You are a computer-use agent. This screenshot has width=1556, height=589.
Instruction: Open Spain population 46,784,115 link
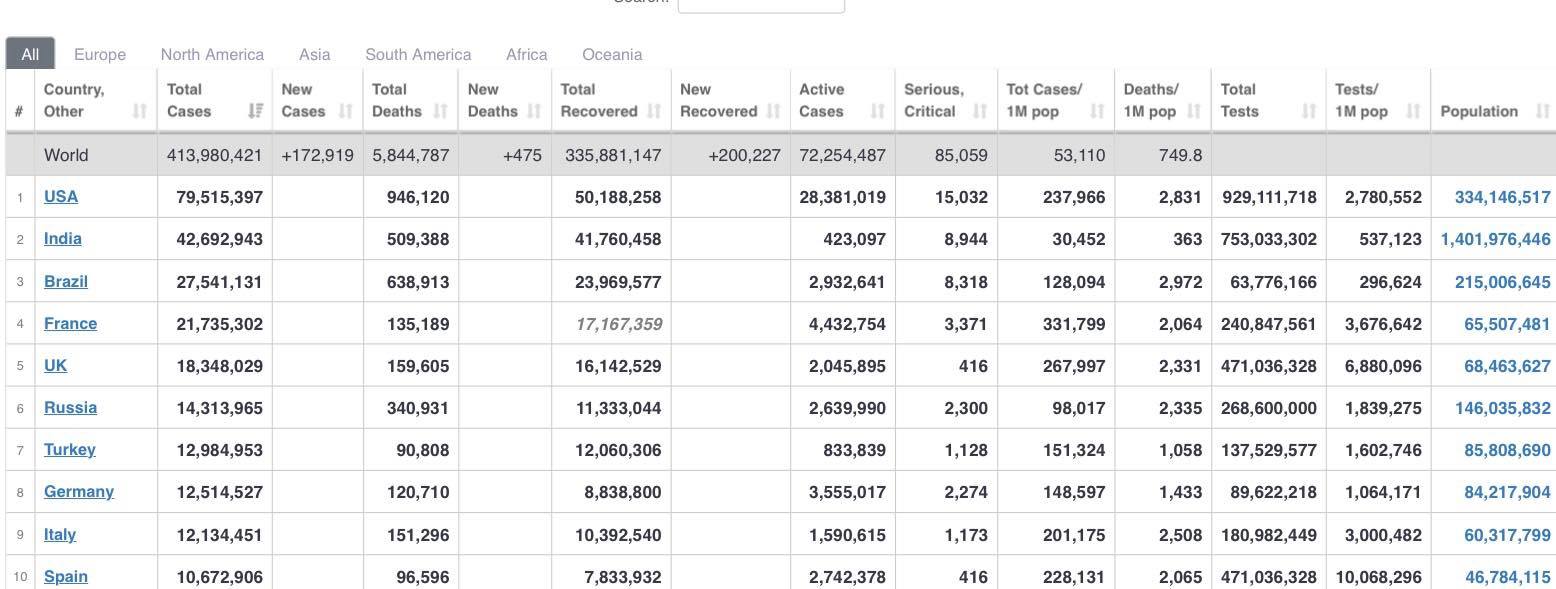point(1507,577)
